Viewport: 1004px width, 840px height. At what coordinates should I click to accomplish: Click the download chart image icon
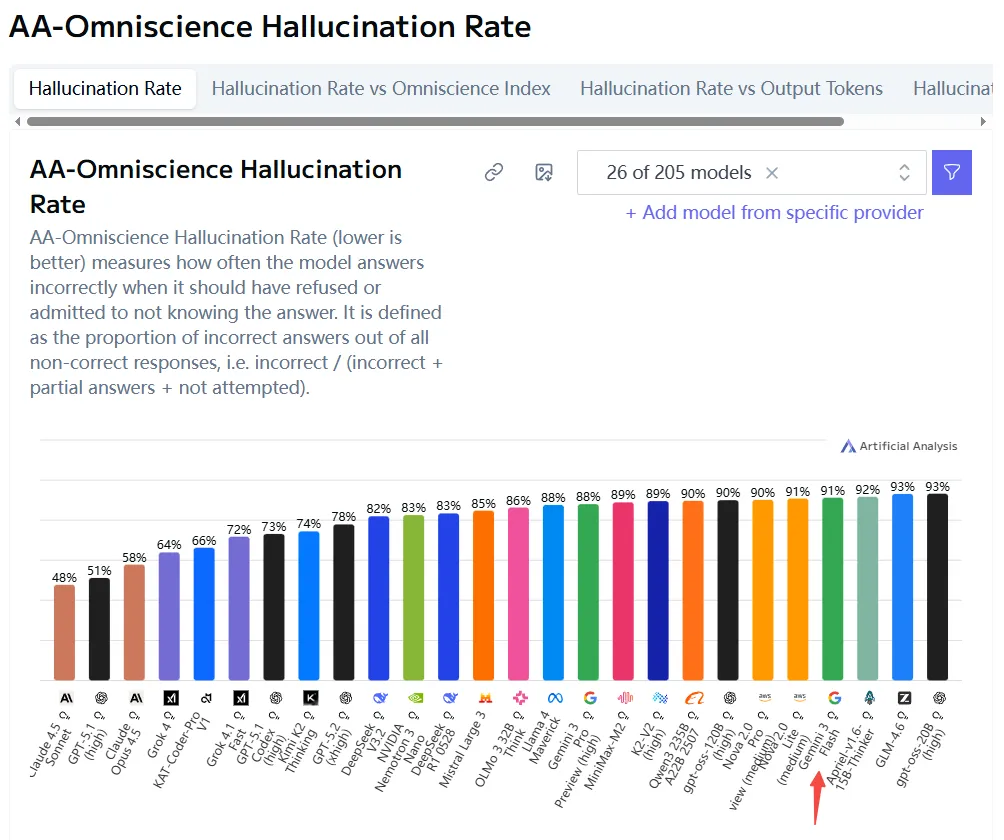544,173
